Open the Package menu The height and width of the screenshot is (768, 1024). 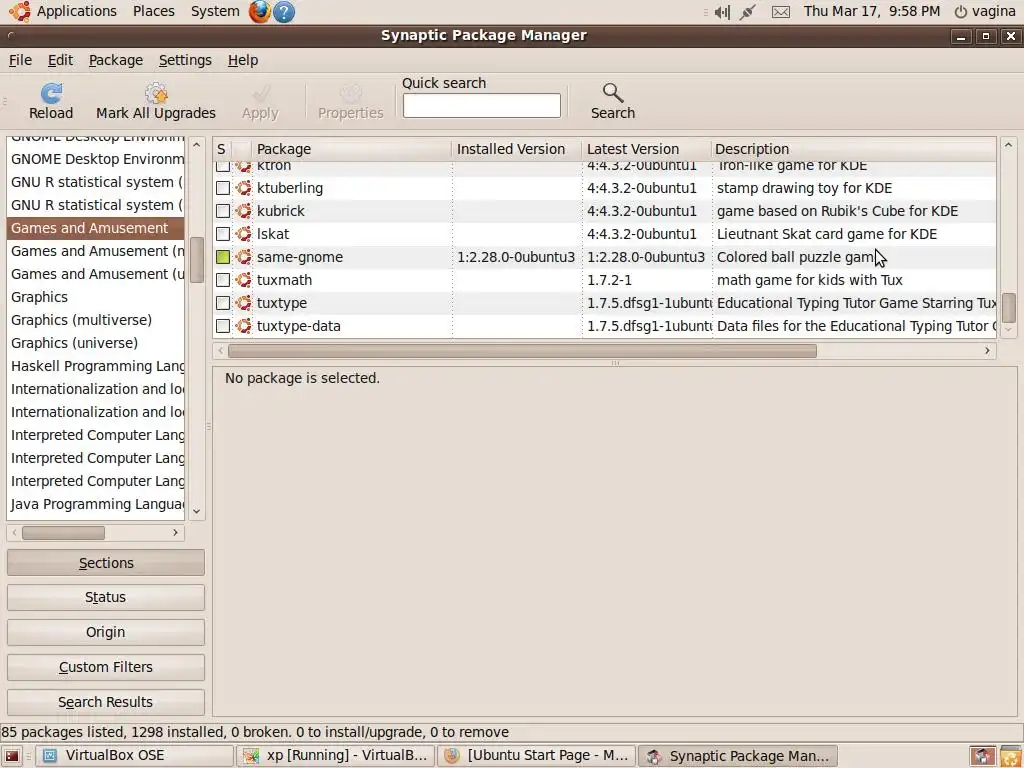[116, 60]
